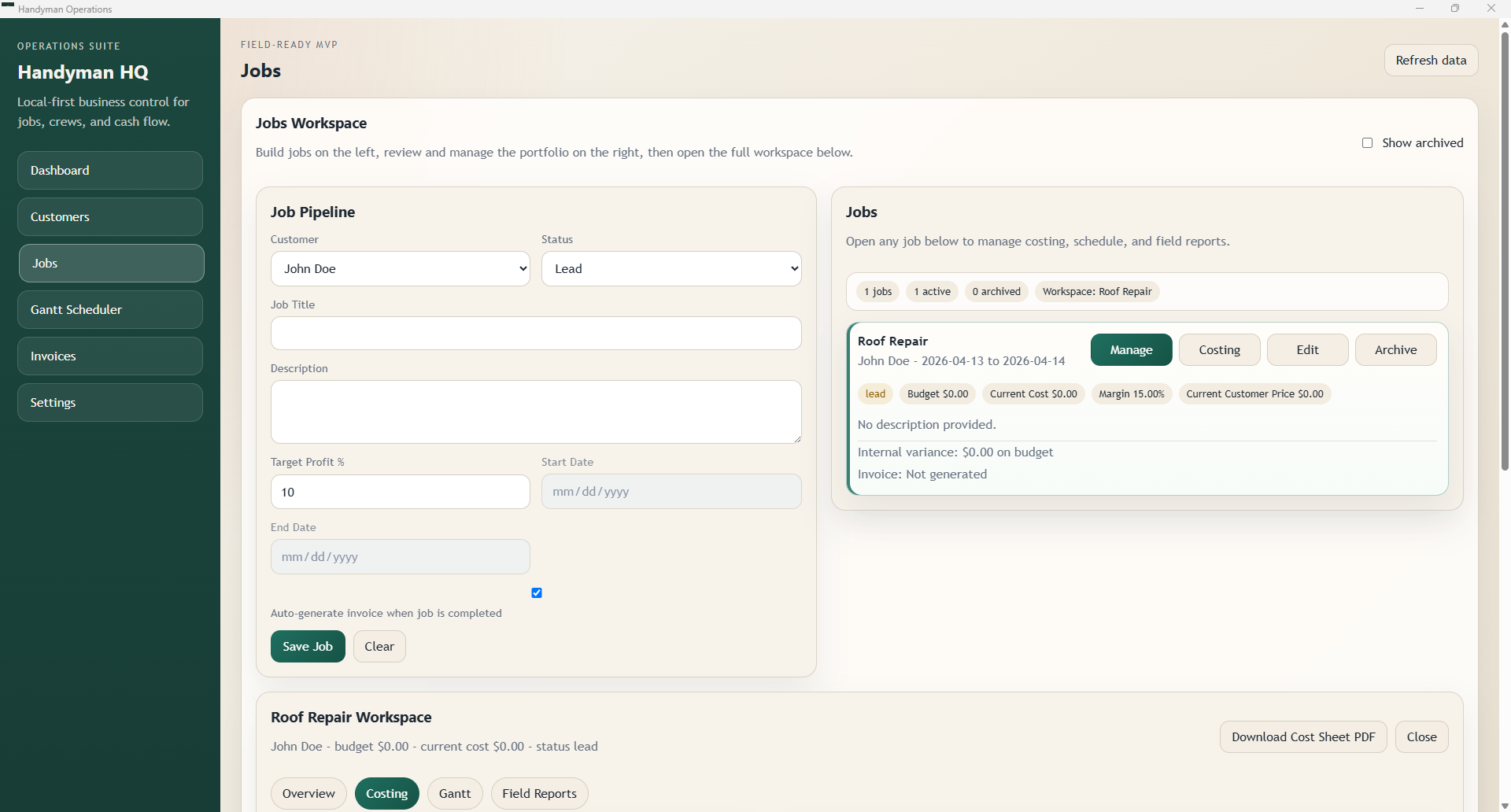This screenshot has width=1511, height=812.
Task: Click the 'lead' status badge
Action: pyautogui.click(x=875, y=394)
